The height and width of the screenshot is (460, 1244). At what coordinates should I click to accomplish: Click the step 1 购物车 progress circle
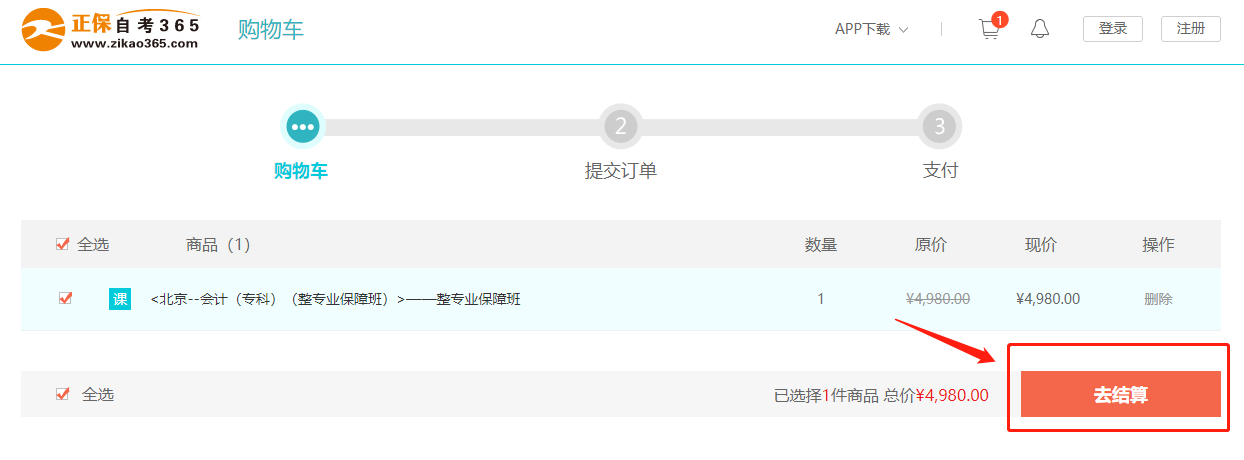tap(302, 126)
